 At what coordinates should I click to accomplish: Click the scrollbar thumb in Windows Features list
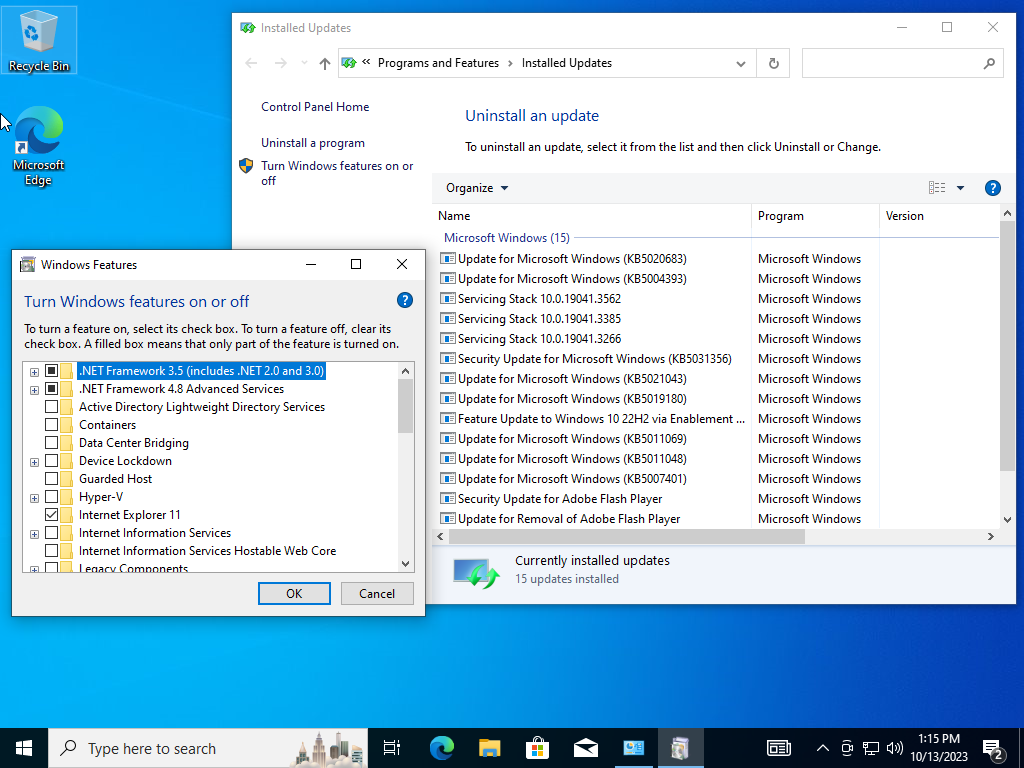coord(406,406)
